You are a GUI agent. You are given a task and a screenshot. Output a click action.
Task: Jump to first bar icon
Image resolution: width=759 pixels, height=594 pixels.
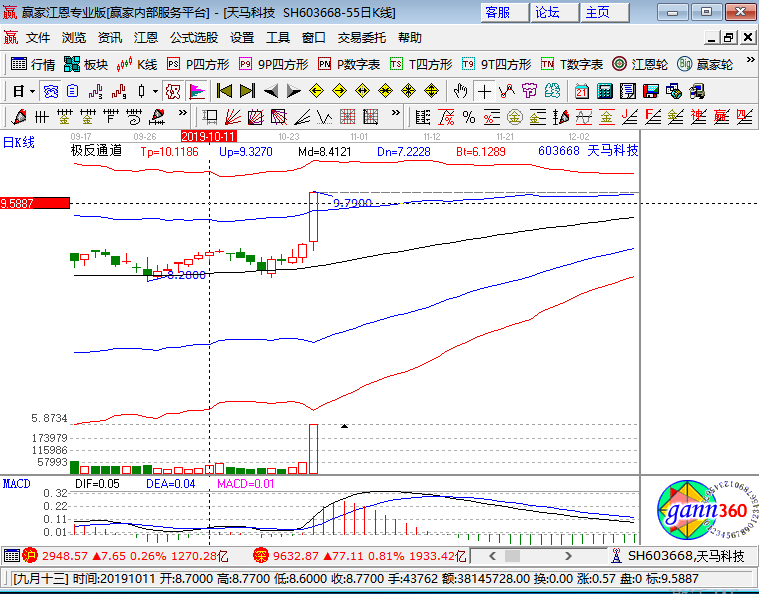(x=225, y=91)
